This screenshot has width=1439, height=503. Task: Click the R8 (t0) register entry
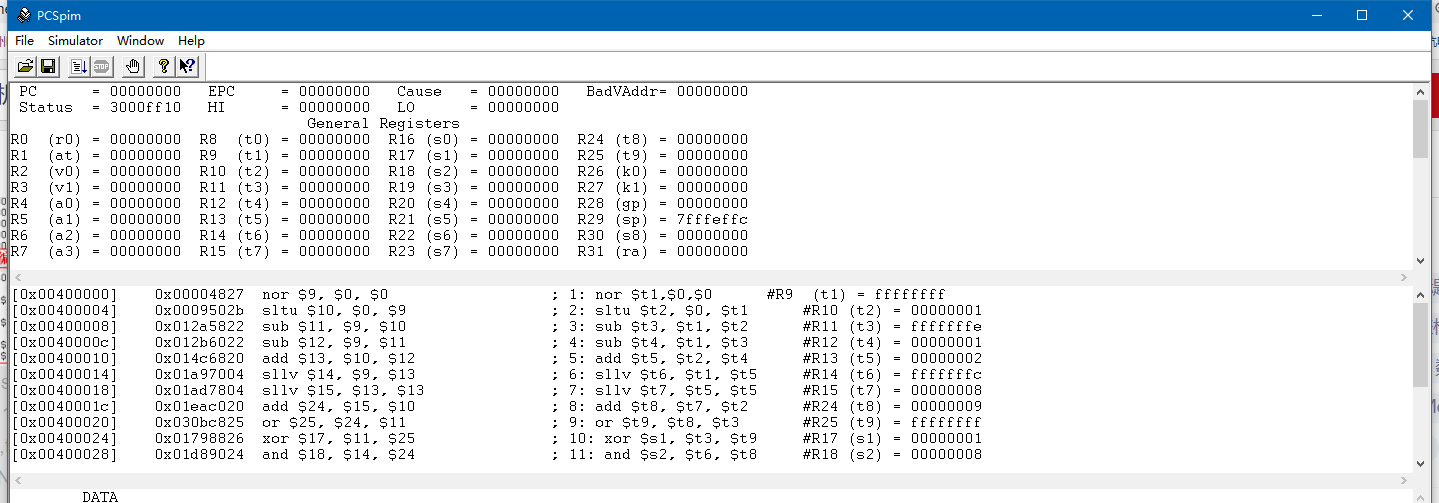[285, 139]
